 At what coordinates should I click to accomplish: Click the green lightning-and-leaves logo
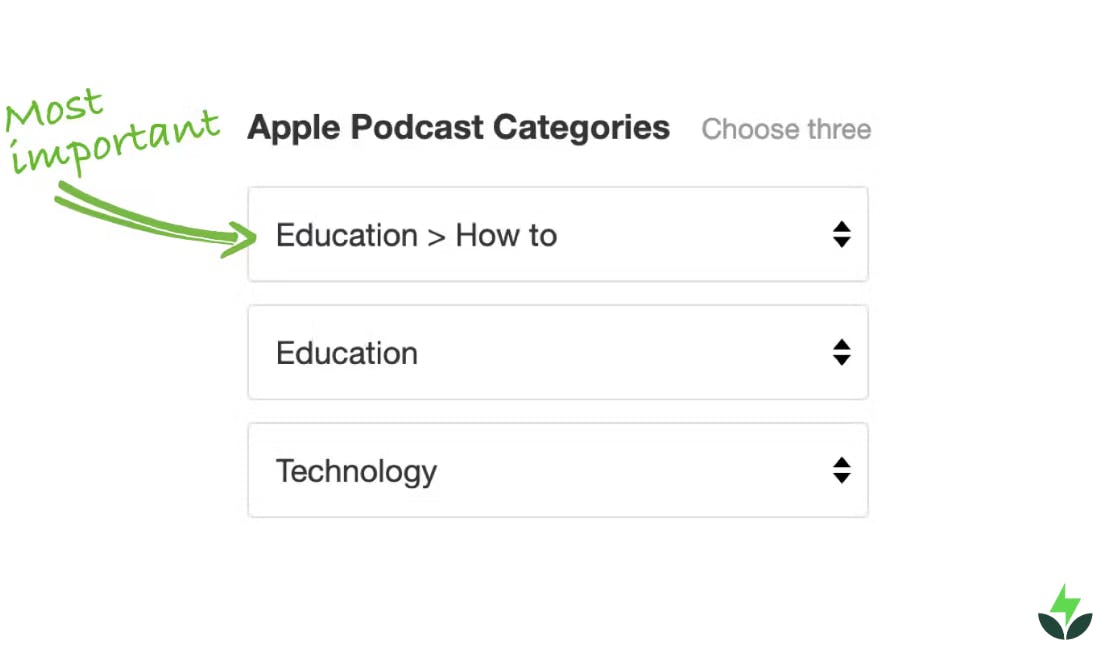(1065, 610)
